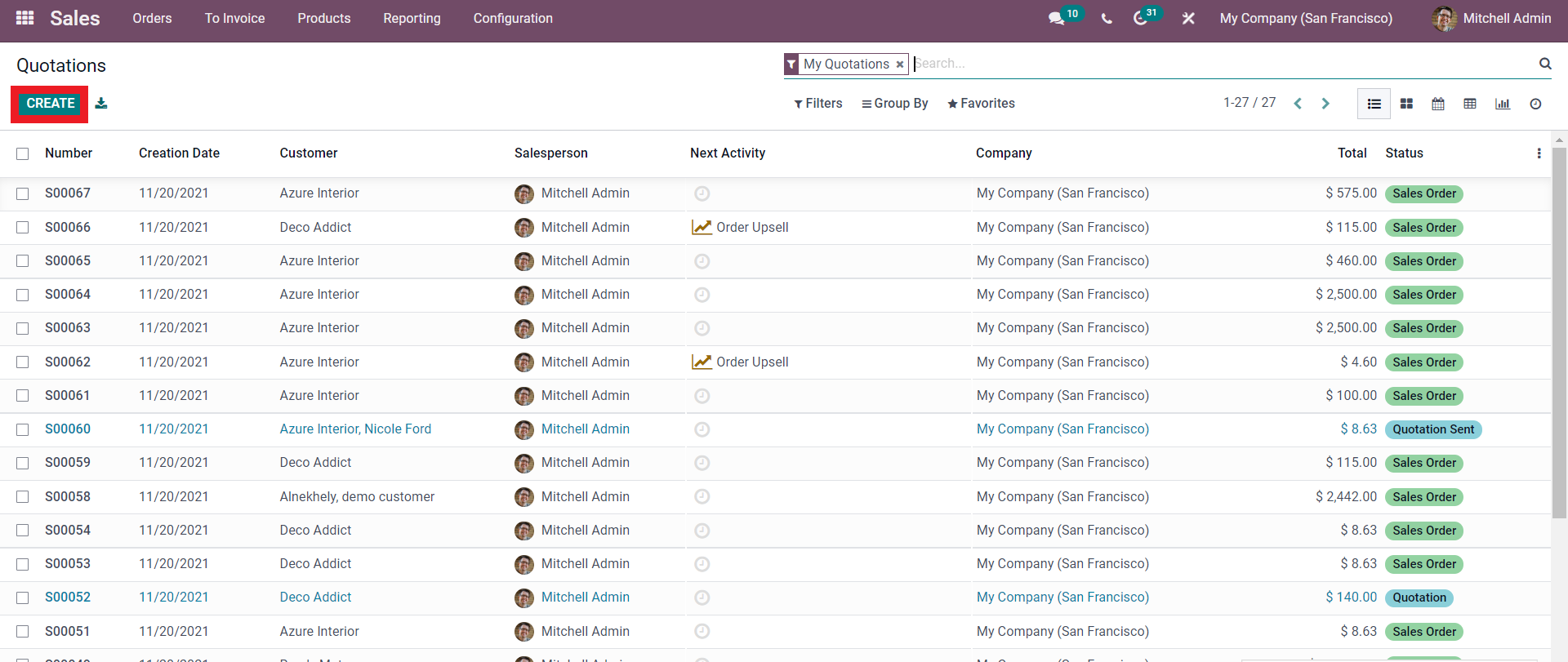Viewport: 1568px width, 662px height.
Task: Toggle the select-all checkbox in header
Action: [x=23, y=153]
